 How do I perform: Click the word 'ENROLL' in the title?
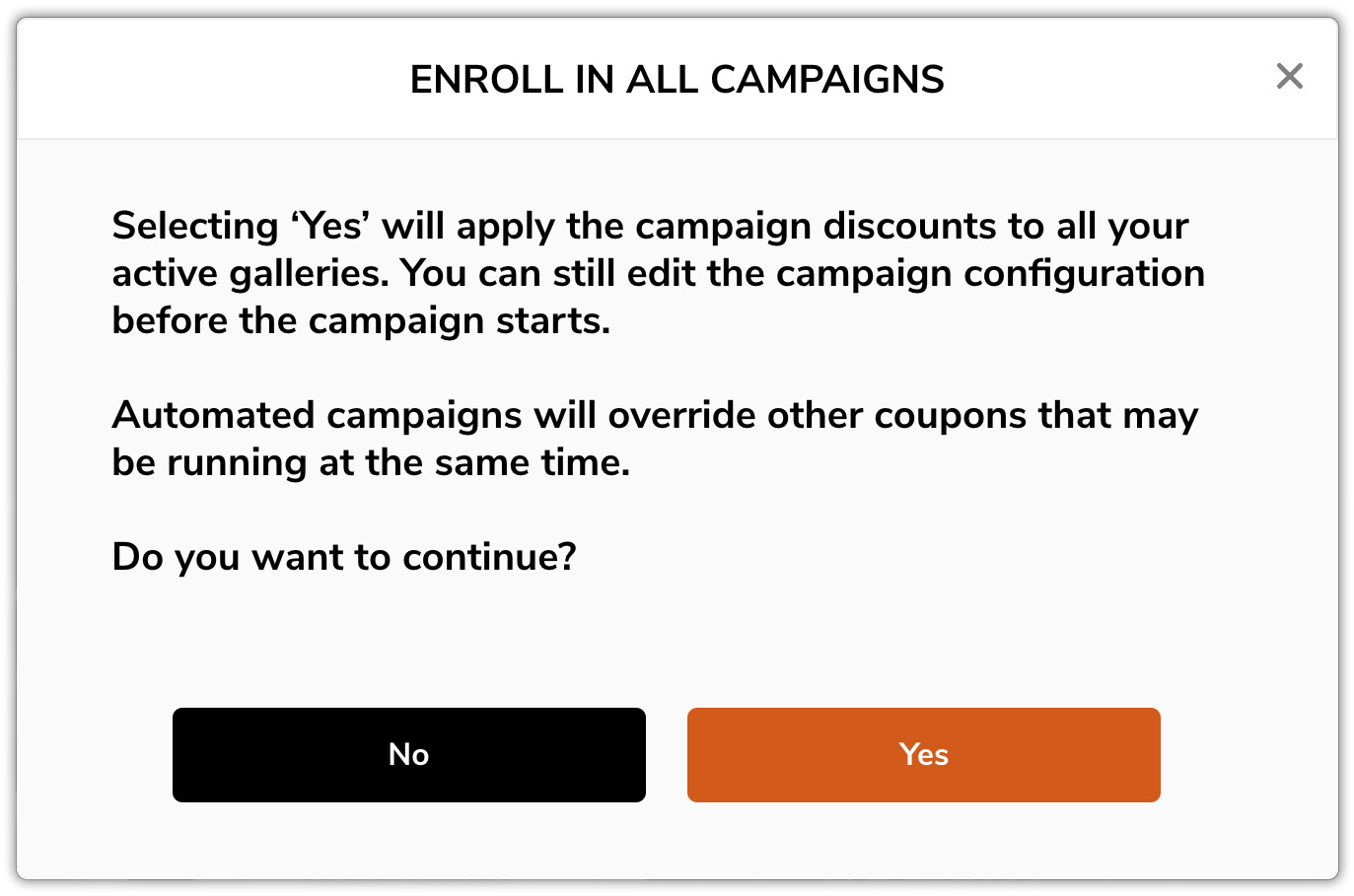pyautogui.click(x=486, y=80)
